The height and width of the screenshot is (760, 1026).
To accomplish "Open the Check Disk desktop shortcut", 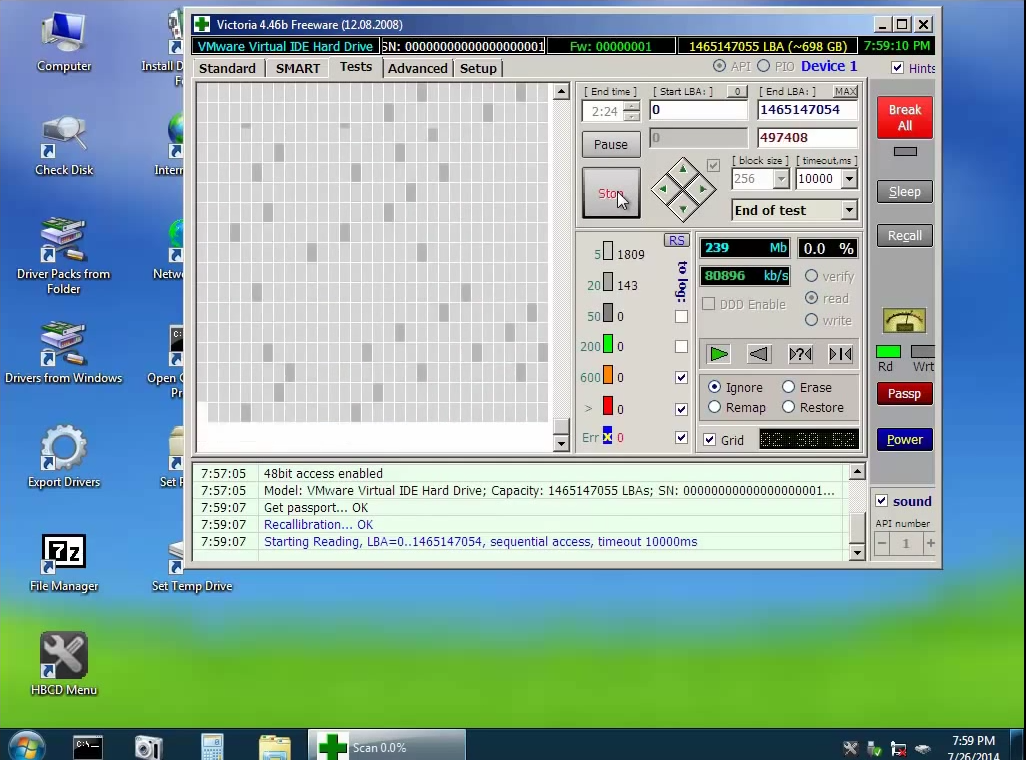I will pos(63,147).
